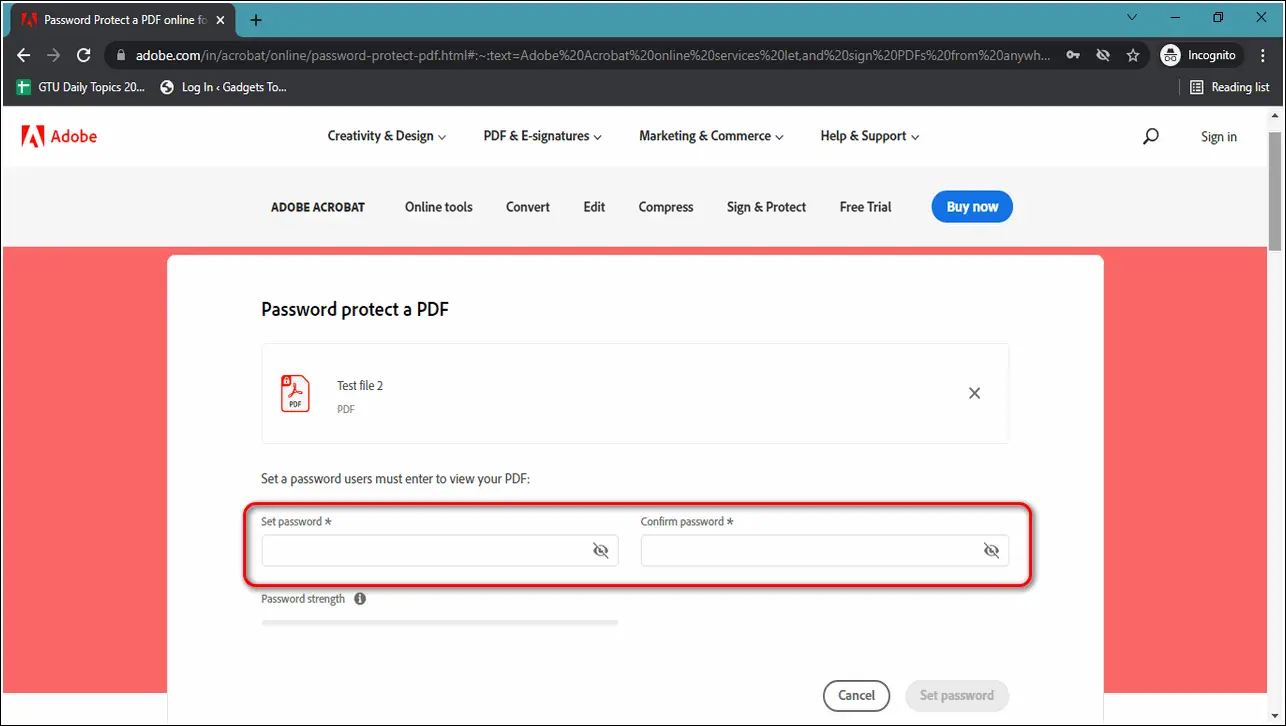
Task: Click the 'Password strength' label
Action: pyautogui.click(x=303, y=599)
